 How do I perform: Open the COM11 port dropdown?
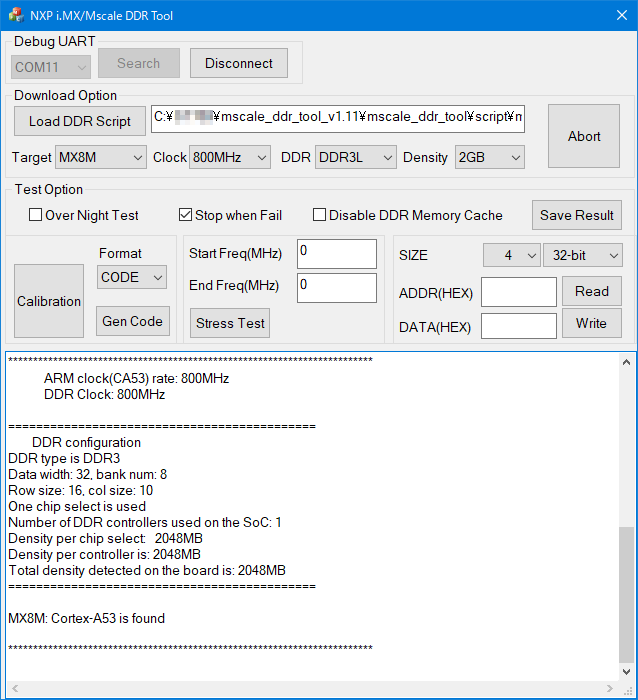(x=50, y=67)
